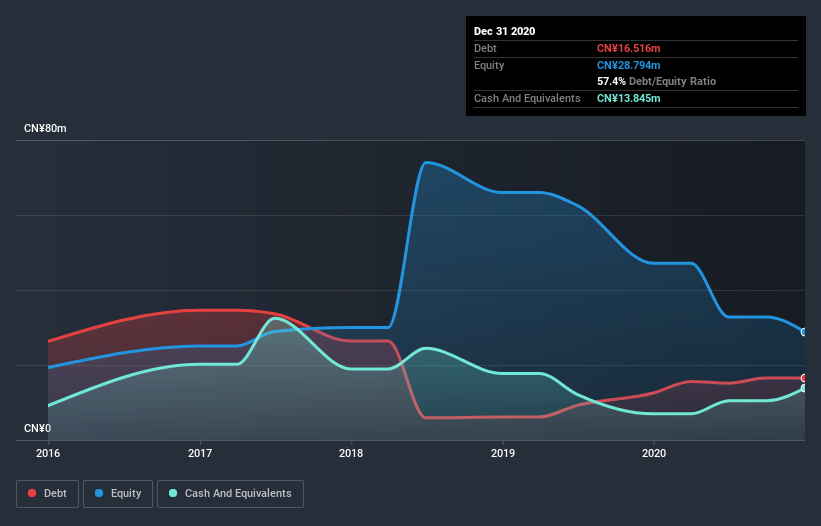Click the 2020 x-axis label
The image size is (821, 526).
pos(654,453)
